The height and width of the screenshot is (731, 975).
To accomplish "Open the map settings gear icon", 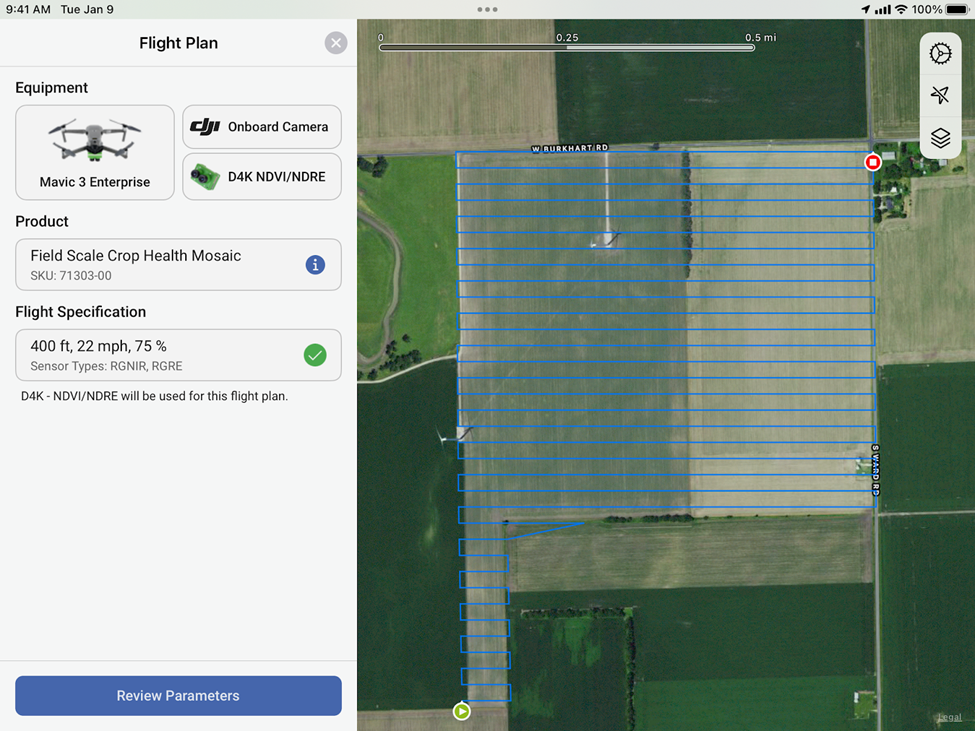I will (x=940, y=53).
